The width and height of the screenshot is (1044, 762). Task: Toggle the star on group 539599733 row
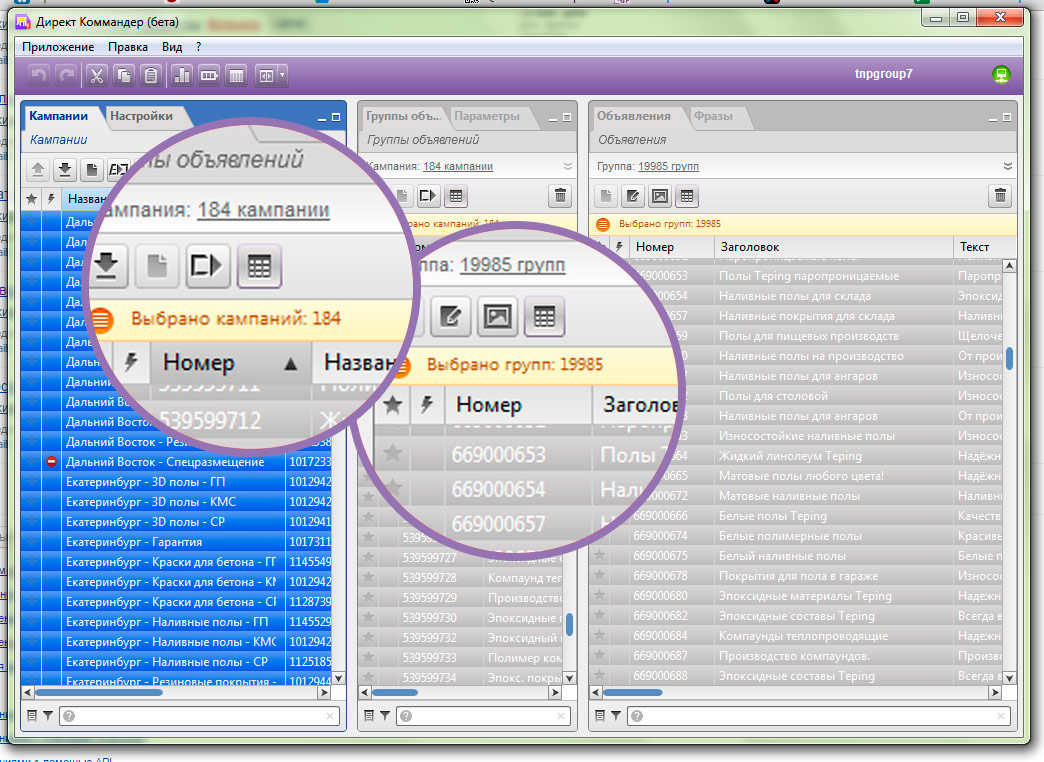tap(368, 657)
